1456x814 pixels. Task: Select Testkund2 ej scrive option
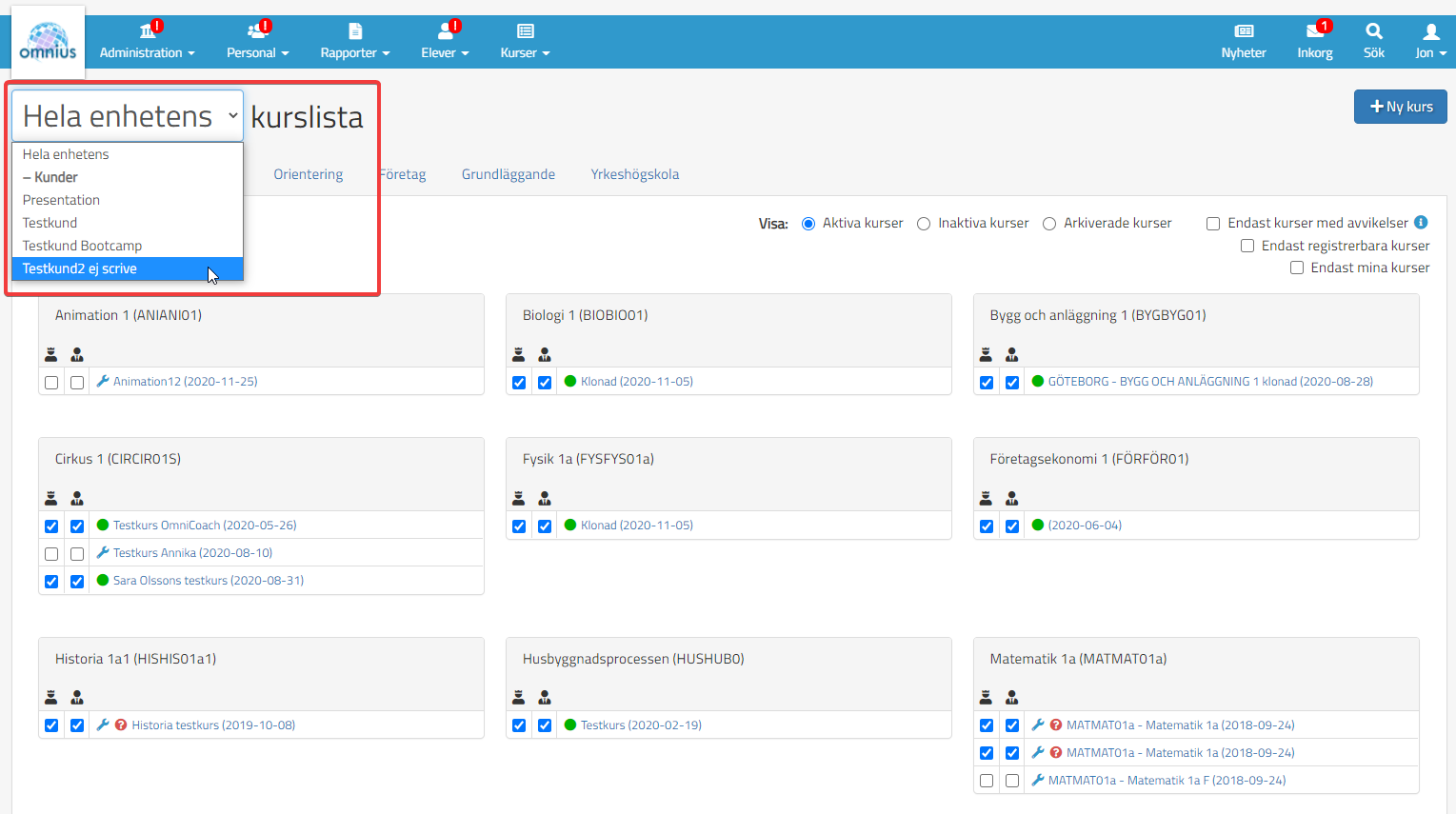[x=80, y=268]
